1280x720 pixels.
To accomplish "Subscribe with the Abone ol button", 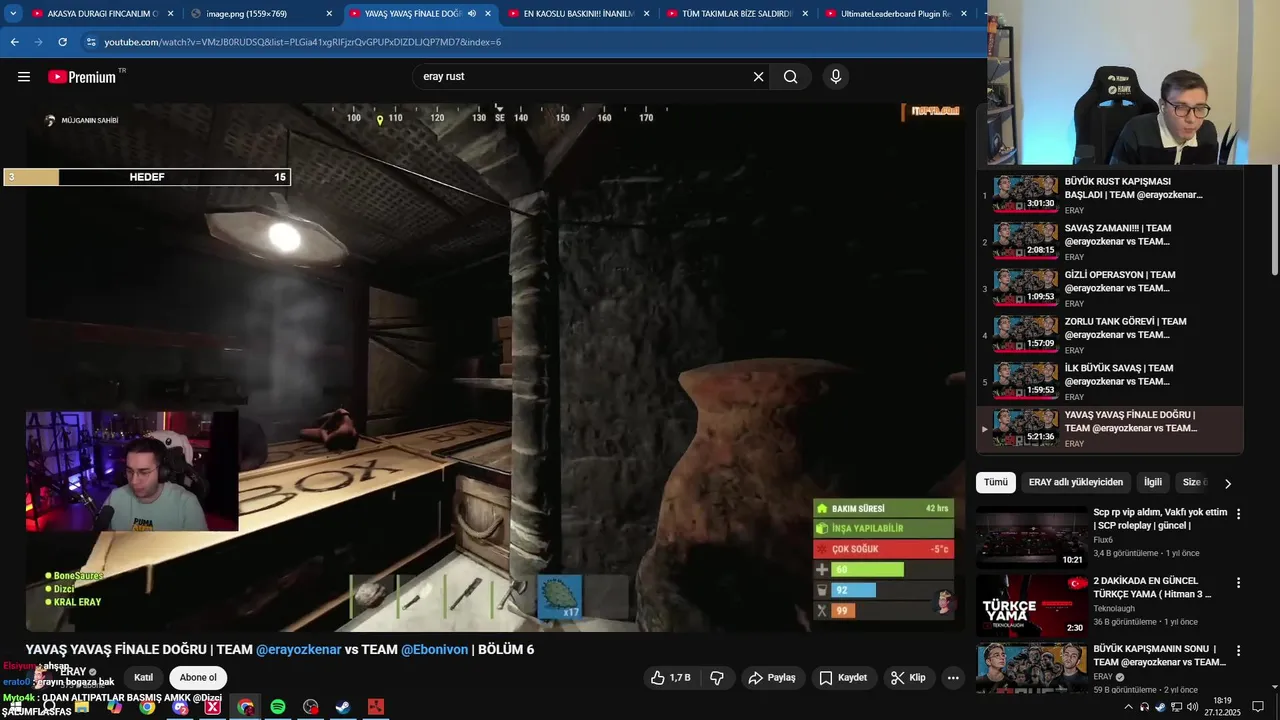I will (x=198, y=678).
